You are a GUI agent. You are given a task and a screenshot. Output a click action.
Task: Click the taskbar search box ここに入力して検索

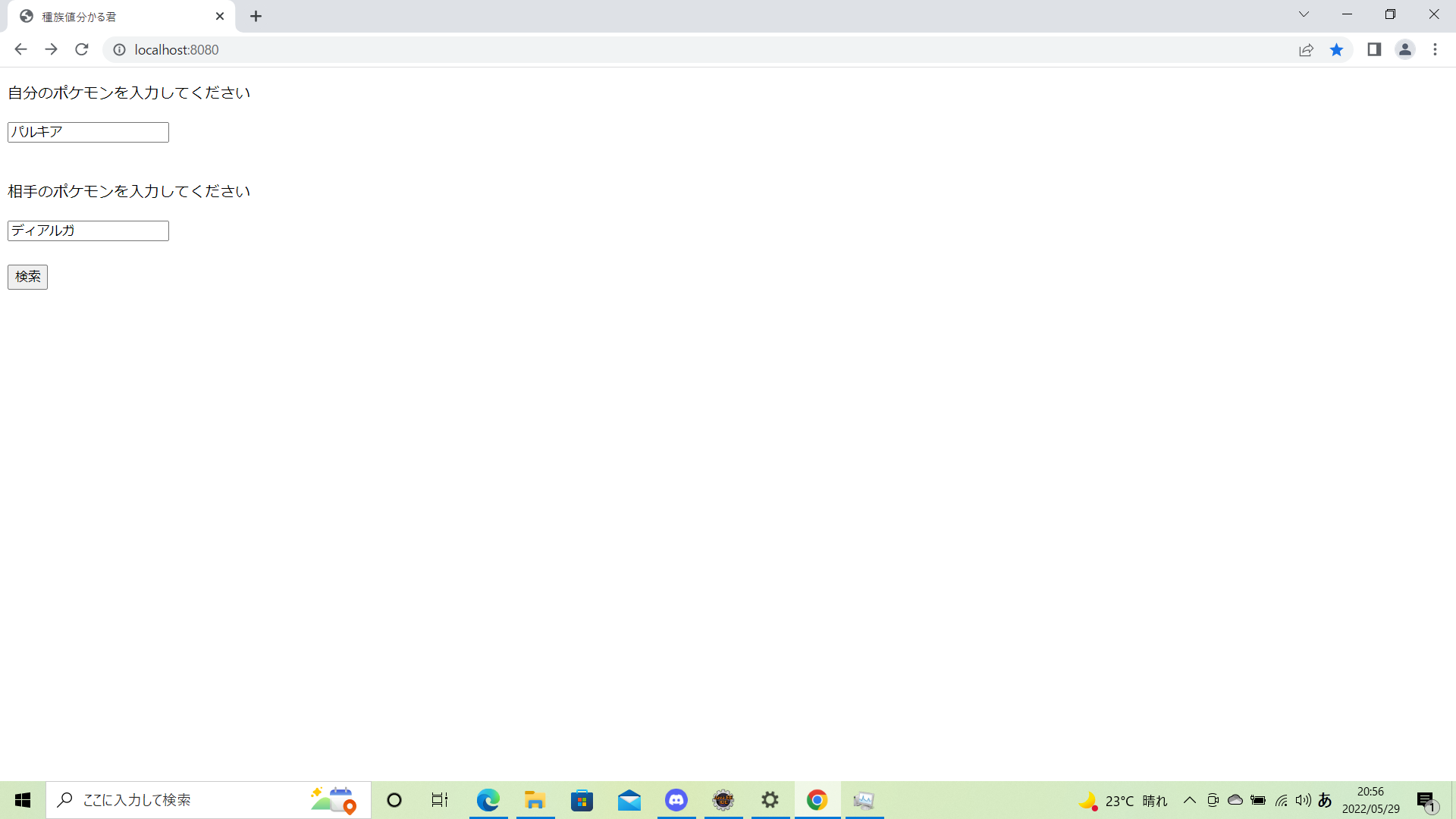(x=209, y=800)
